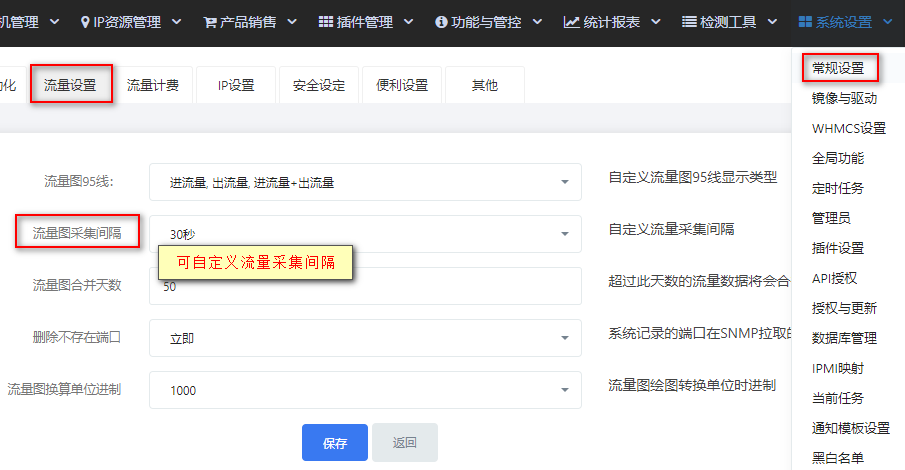Select 镜像与驱动 from the system menu
Image resolution: width=905 pixels, height=470 pixels.
coord(844,98)
